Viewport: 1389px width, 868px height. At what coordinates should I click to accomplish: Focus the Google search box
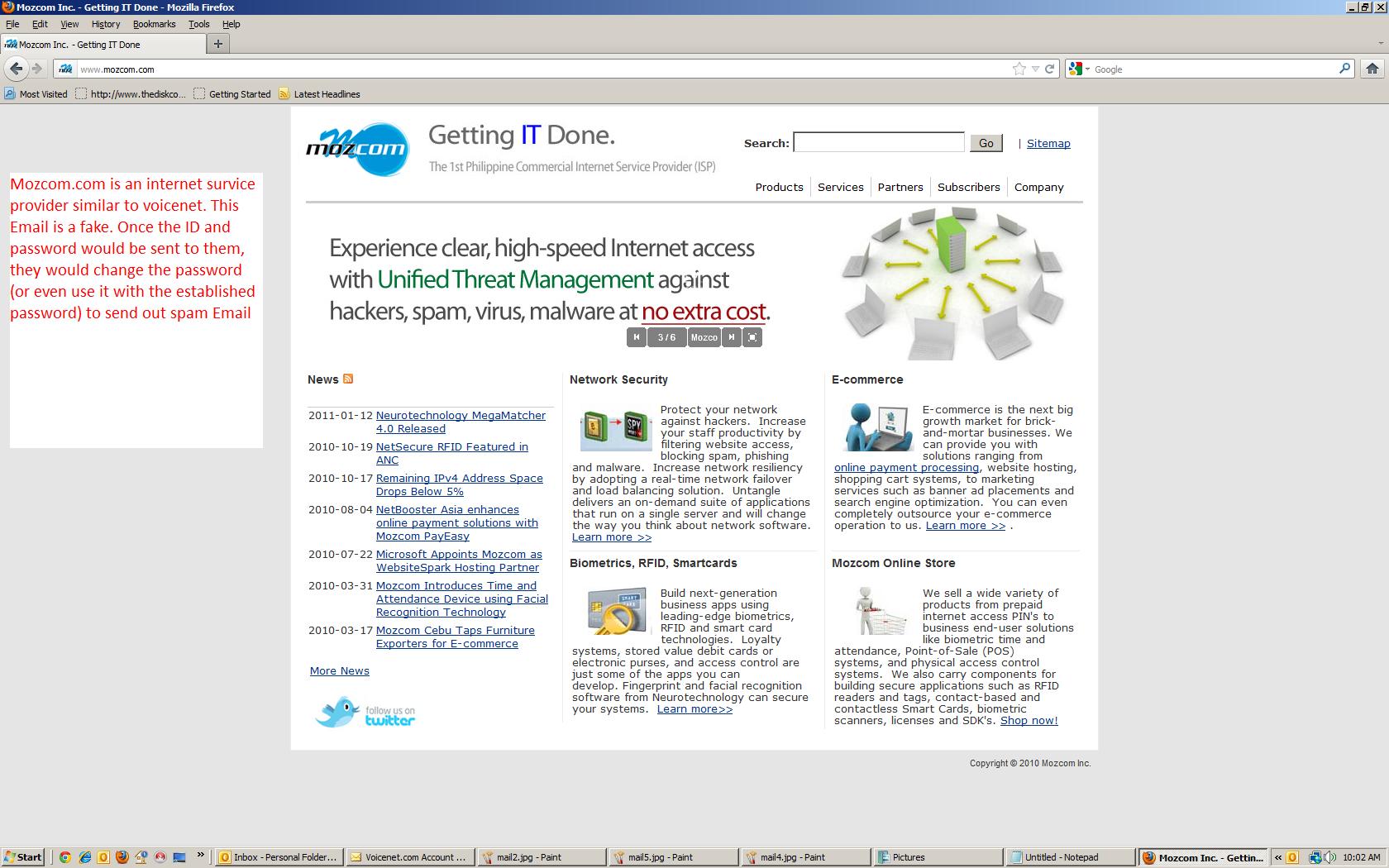click(x=1214, y=69)
